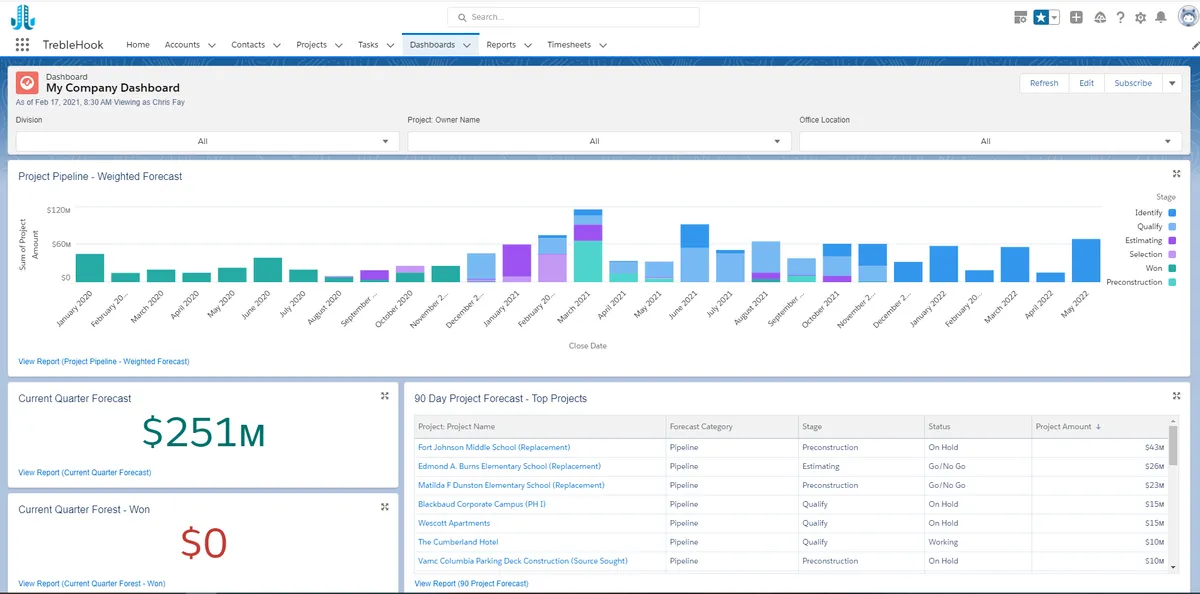The image size is (1200, 594).
Task: Switch to the Accounts tab
Action: (182, 45)
